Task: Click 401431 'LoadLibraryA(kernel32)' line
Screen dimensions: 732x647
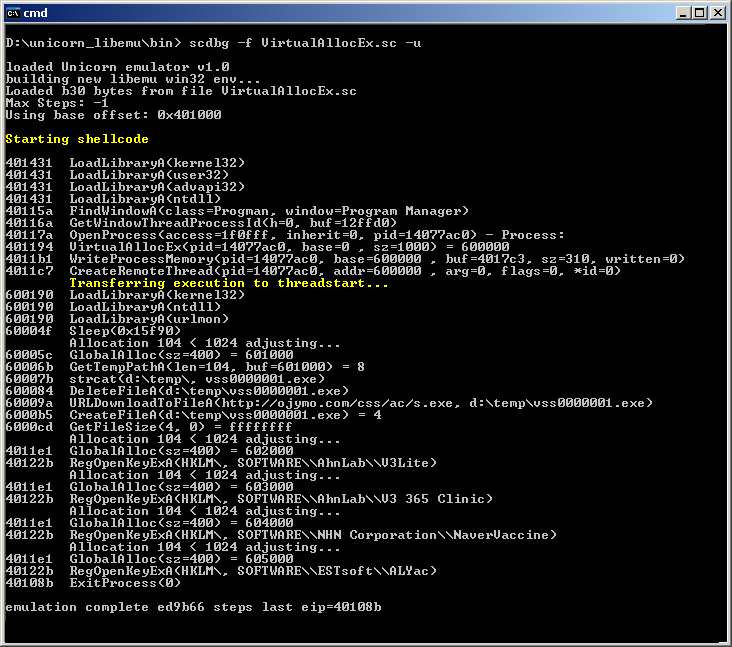Action: click(x=125, y=163)
